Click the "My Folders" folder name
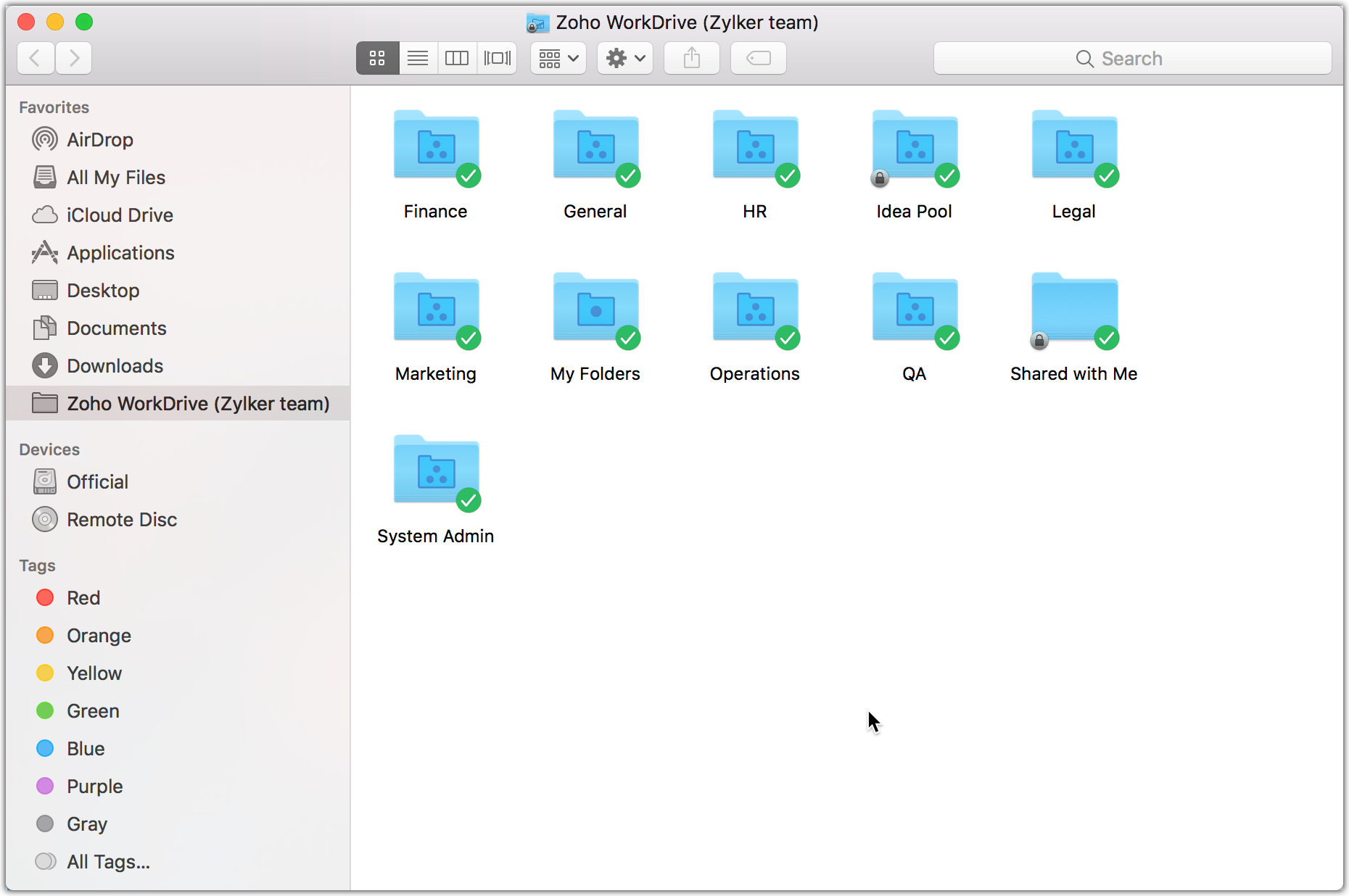This screenshot has width=1349, height=896. point(595,373)
